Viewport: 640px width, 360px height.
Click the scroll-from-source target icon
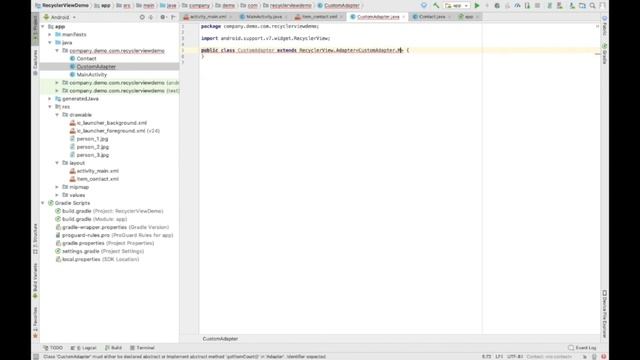pyautogui.click(x=142, y=17)
